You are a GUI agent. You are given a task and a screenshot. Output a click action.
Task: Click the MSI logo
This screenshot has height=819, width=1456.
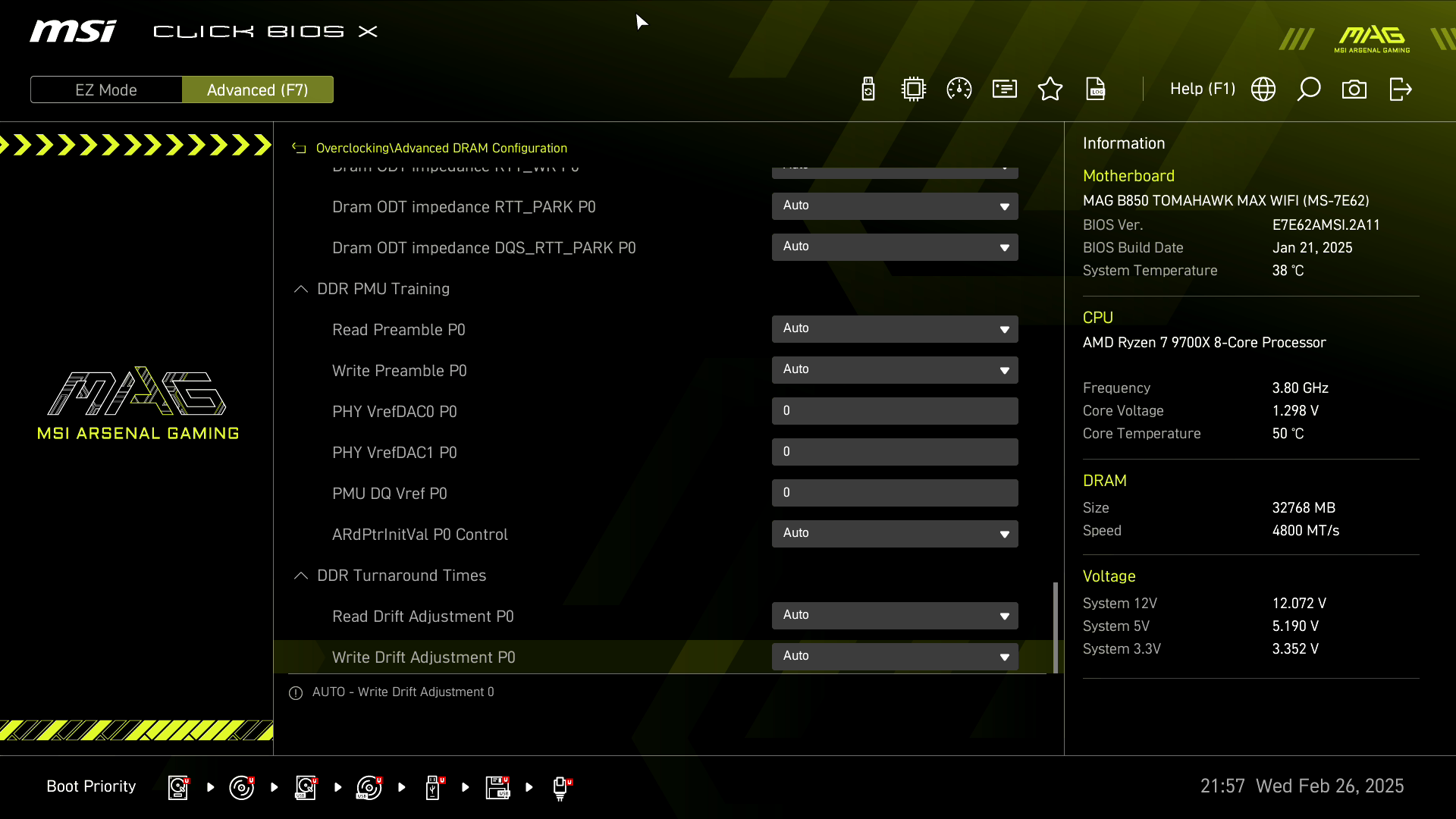(x=73, y=31)
